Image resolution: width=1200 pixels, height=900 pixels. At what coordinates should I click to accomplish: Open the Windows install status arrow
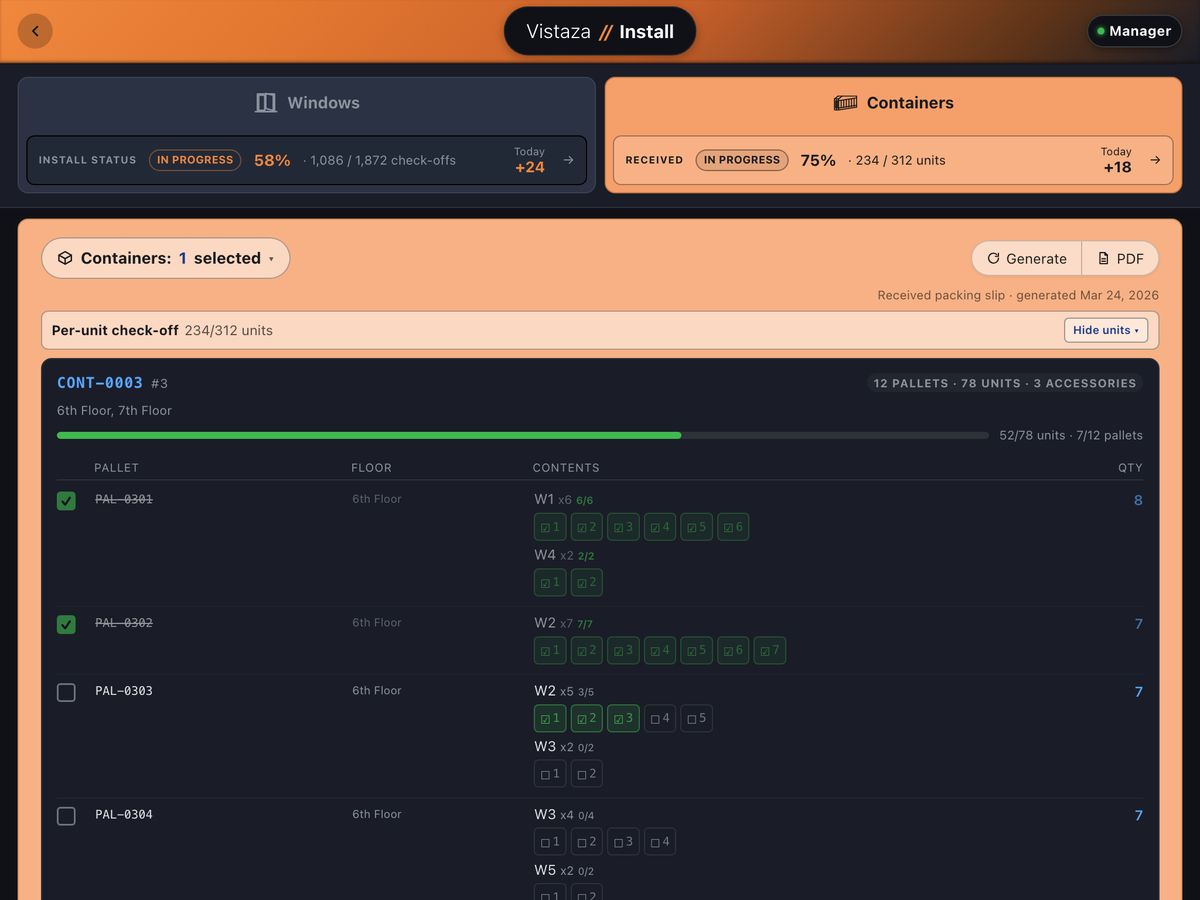click(568, 160)
